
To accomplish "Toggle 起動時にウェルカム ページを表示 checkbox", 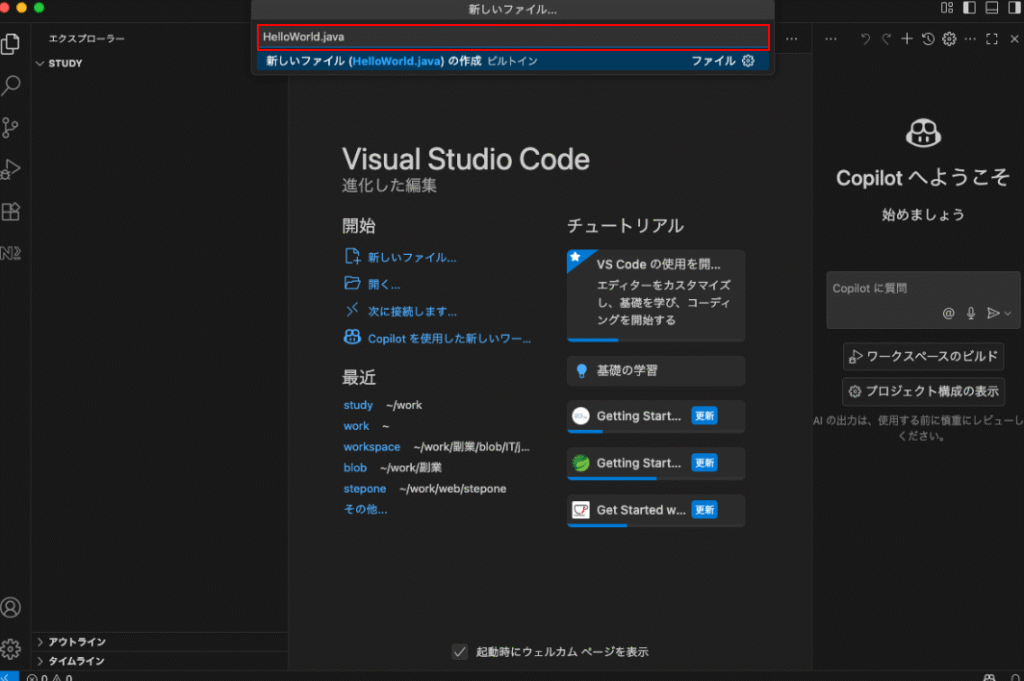I will (x=460, y=652).
